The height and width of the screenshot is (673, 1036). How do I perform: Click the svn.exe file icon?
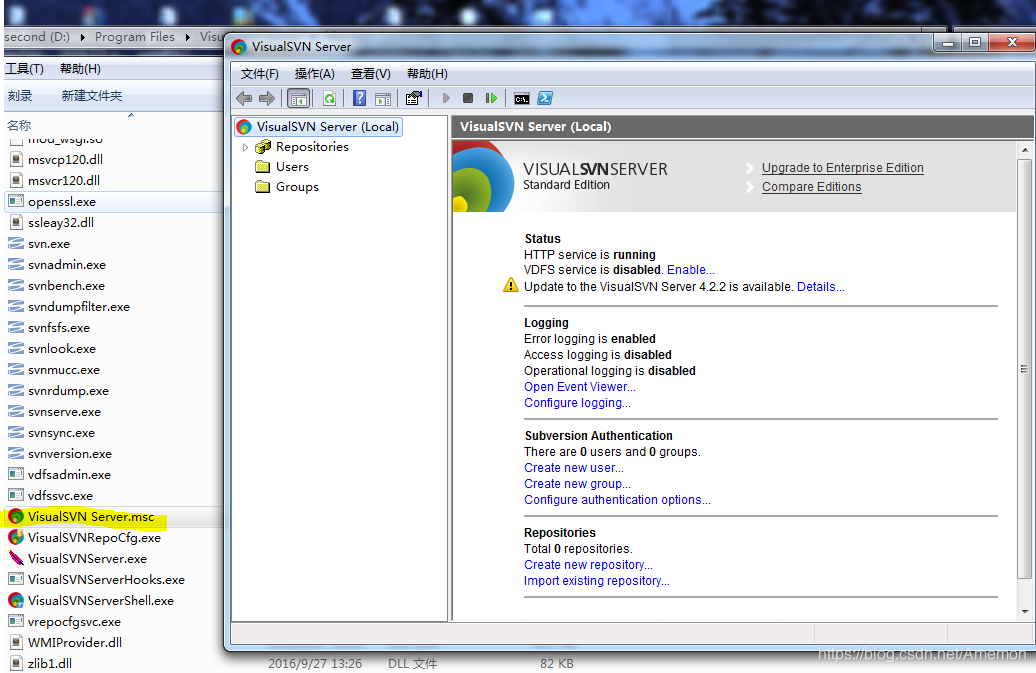pos(16,244)
